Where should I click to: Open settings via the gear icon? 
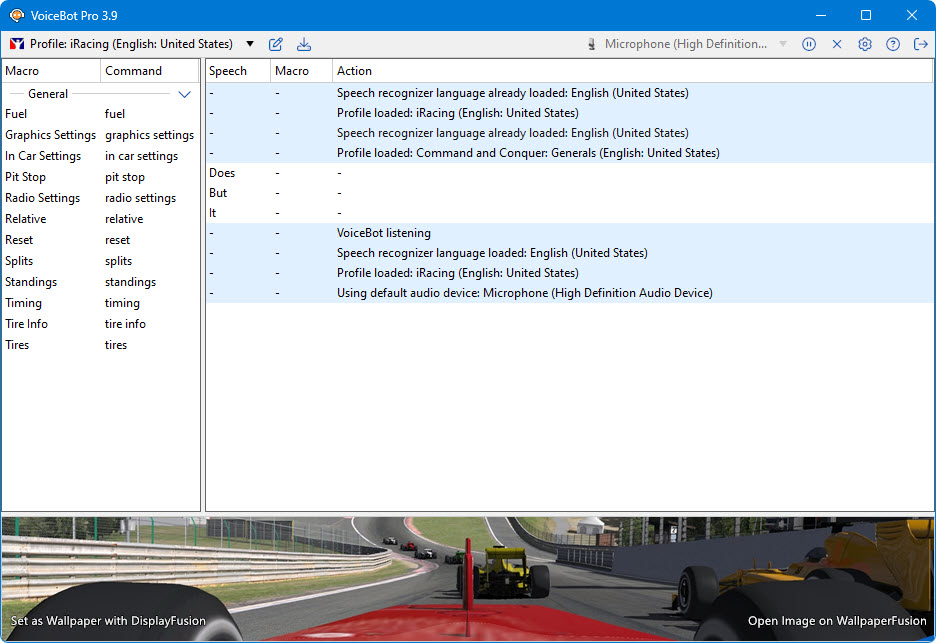point(865,44)
